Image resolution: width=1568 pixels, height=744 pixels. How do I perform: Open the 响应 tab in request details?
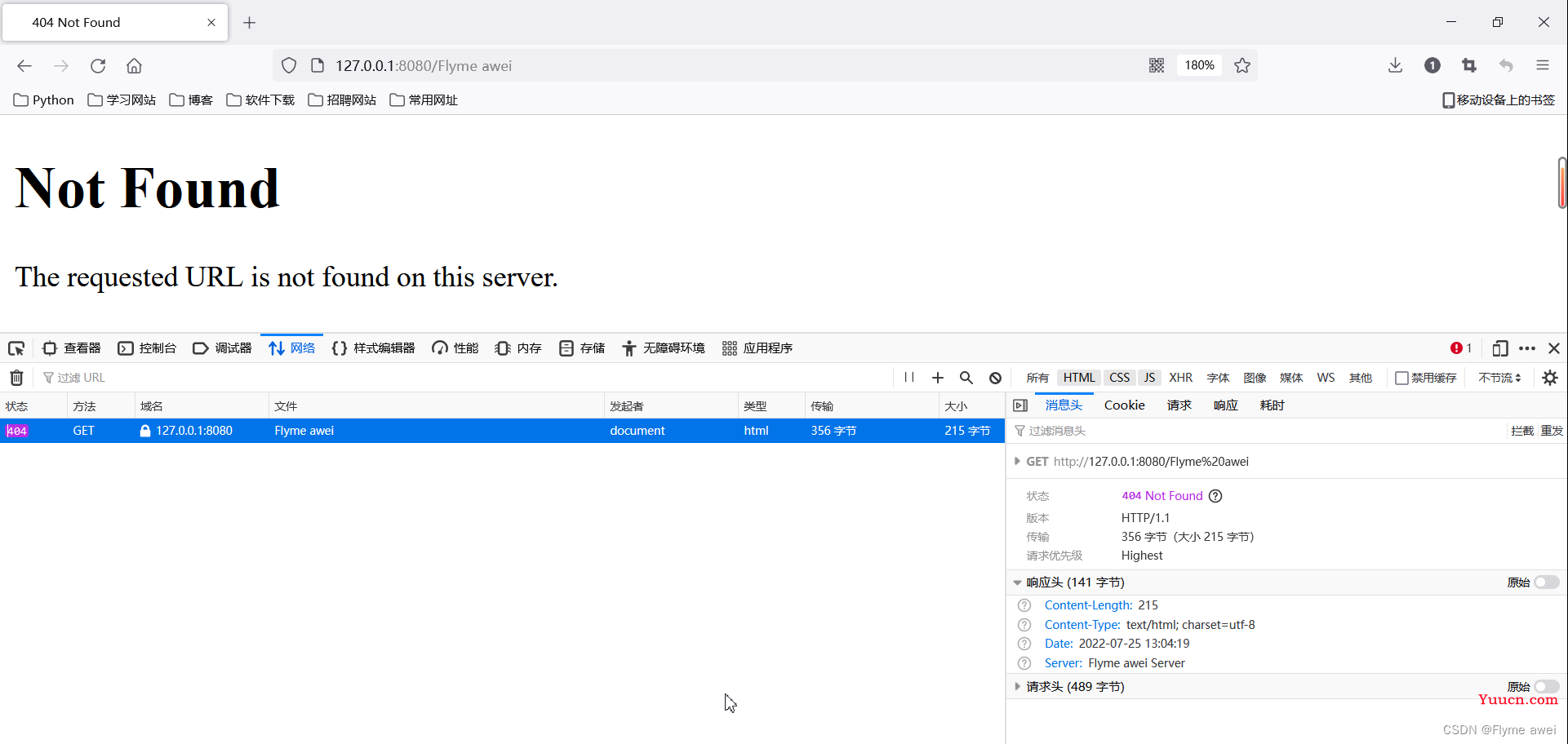click(1225, 405)
